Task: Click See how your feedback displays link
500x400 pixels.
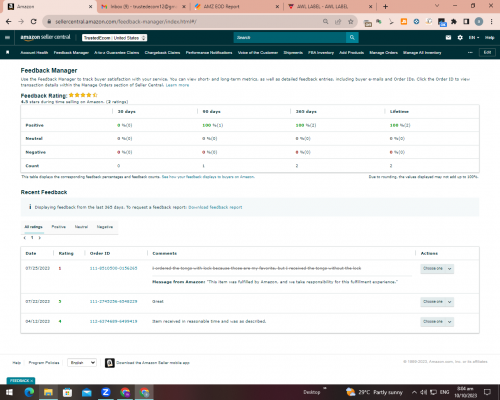Action: tap(208, 177)
